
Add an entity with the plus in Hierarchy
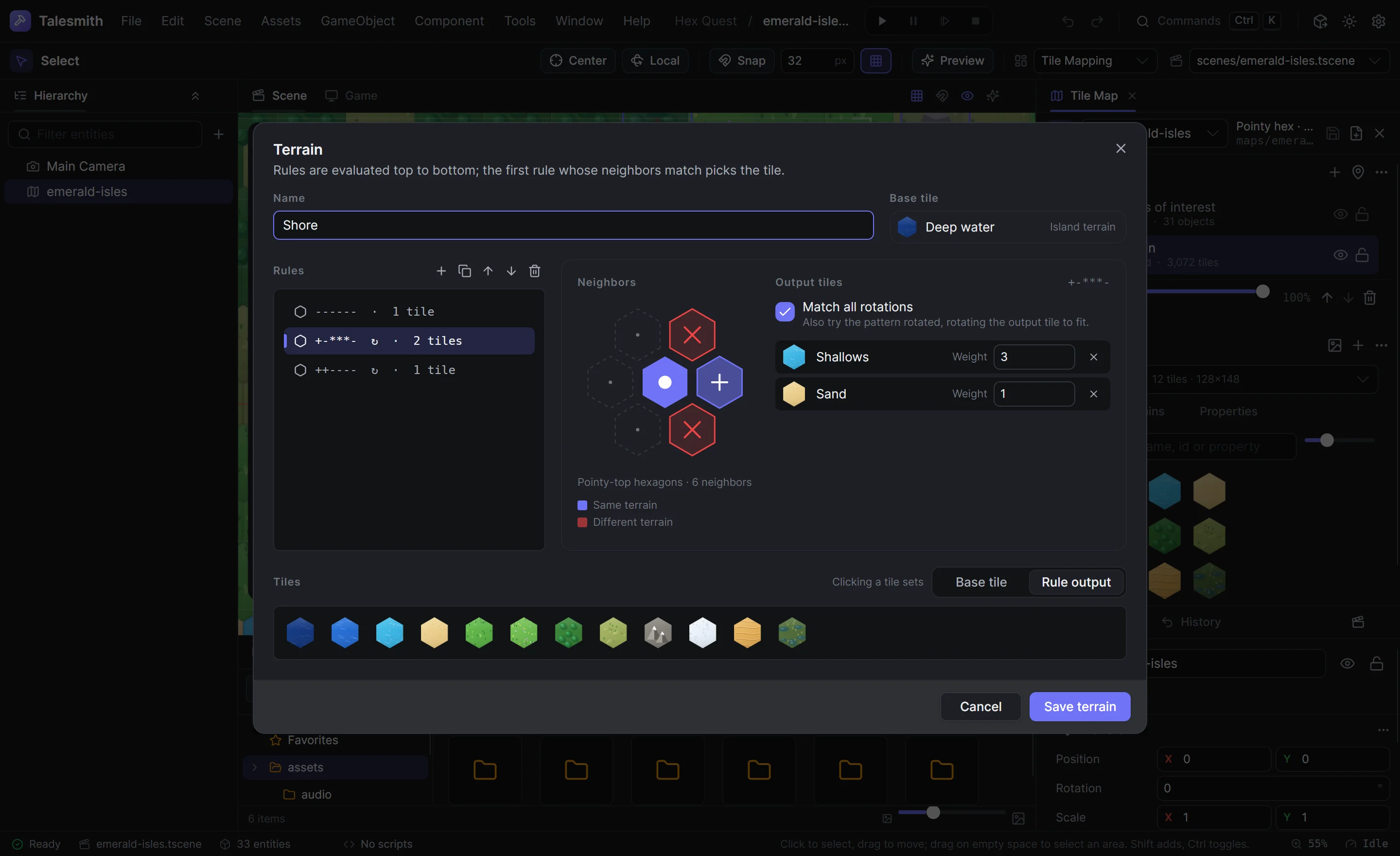[x=219, y=134]
